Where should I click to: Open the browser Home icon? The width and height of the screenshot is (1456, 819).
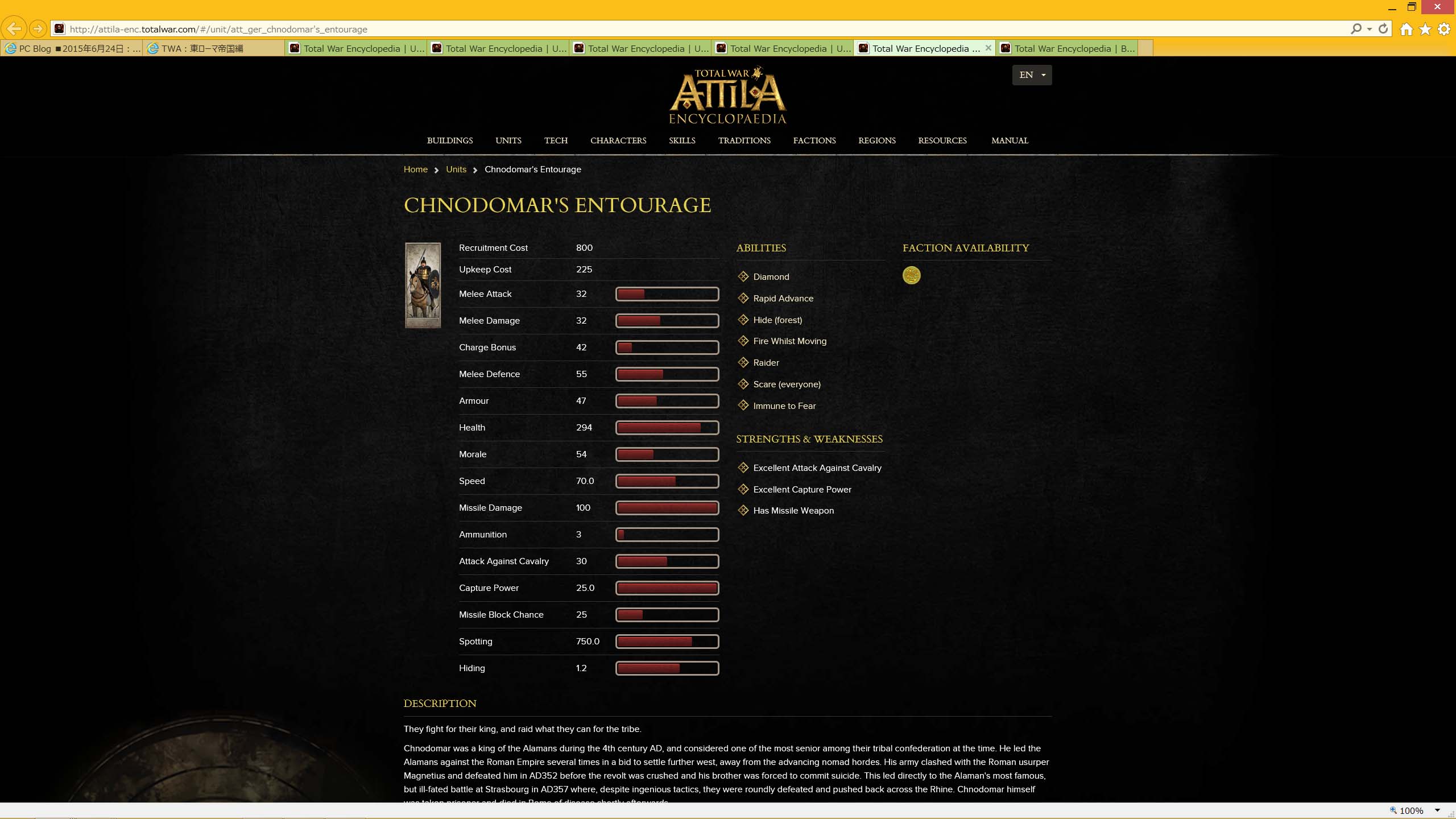point(1407,29)
